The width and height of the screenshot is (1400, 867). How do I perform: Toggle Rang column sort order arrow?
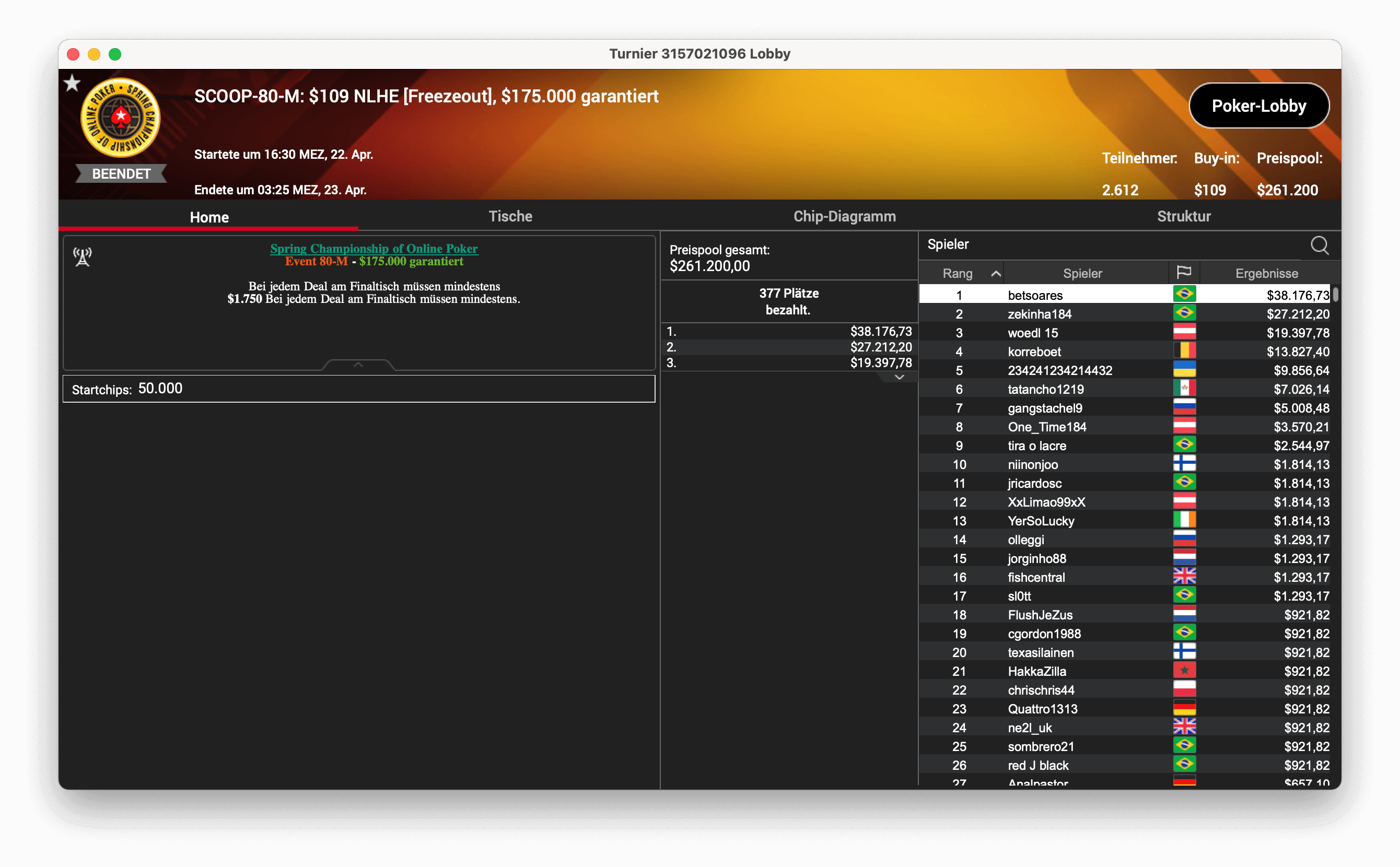coord(996,274)
